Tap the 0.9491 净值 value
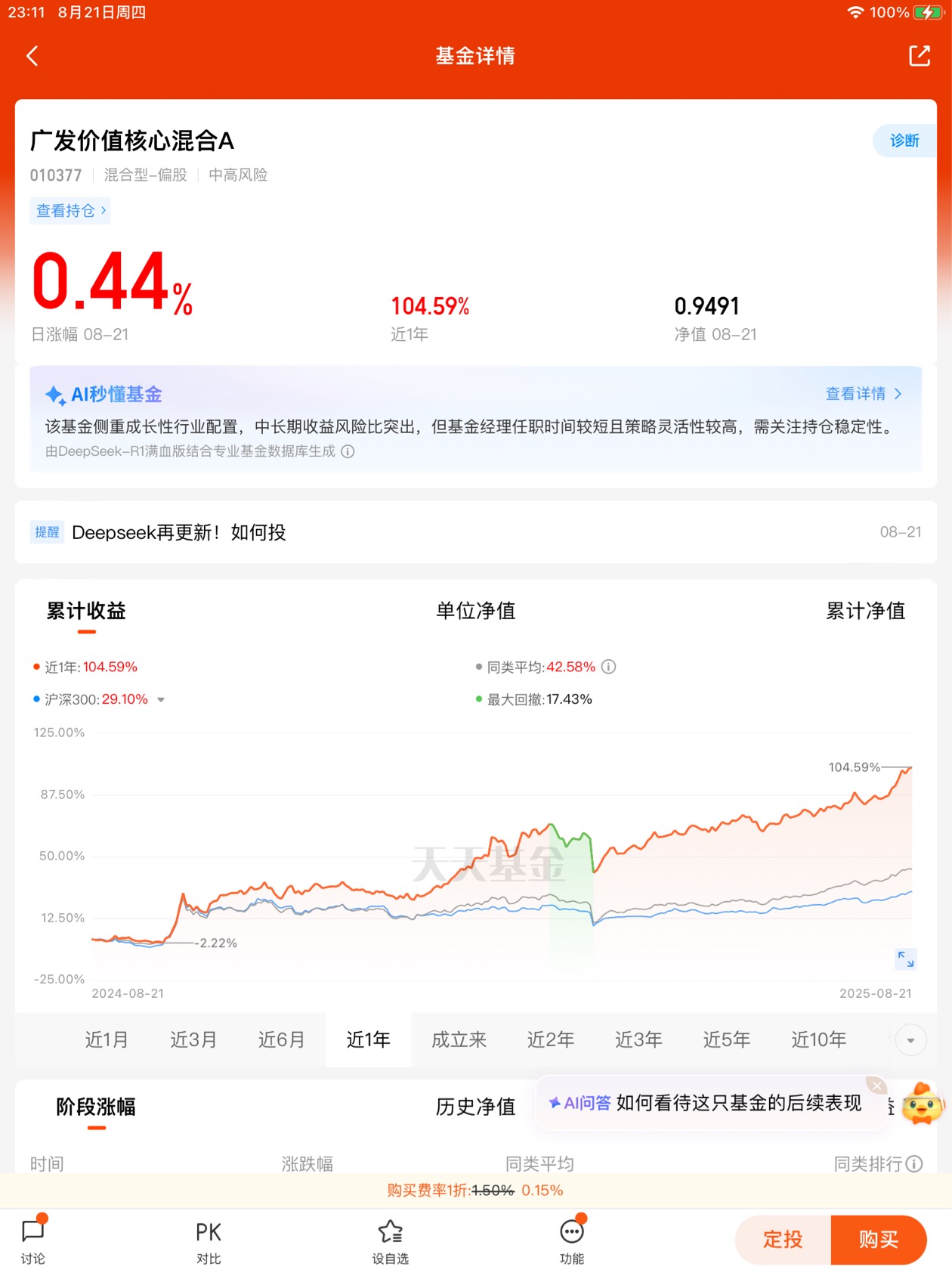Viewport: 952px width, 1270px height. pyautogui.click(x=706, y=306)
